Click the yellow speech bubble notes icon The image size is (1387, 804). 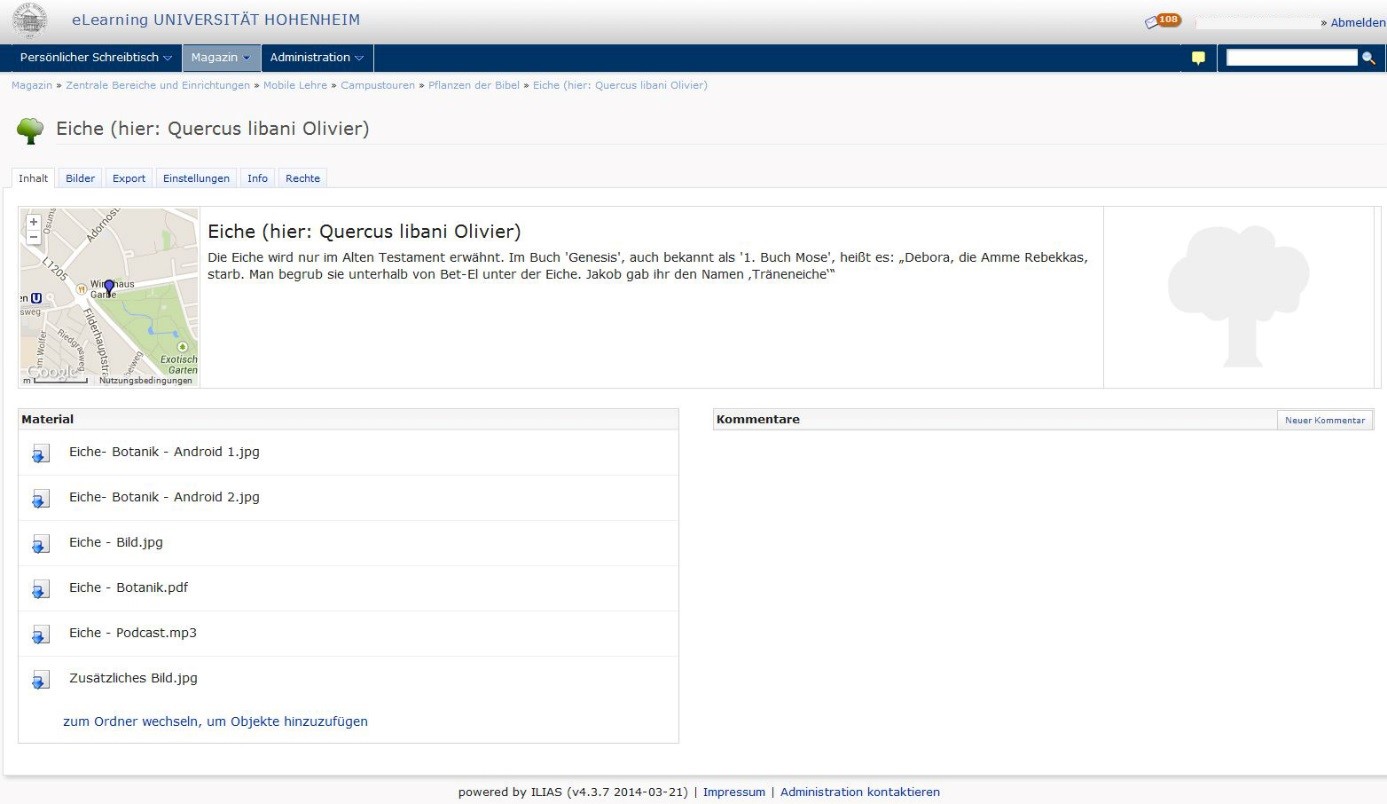(x=1197, y=58)
